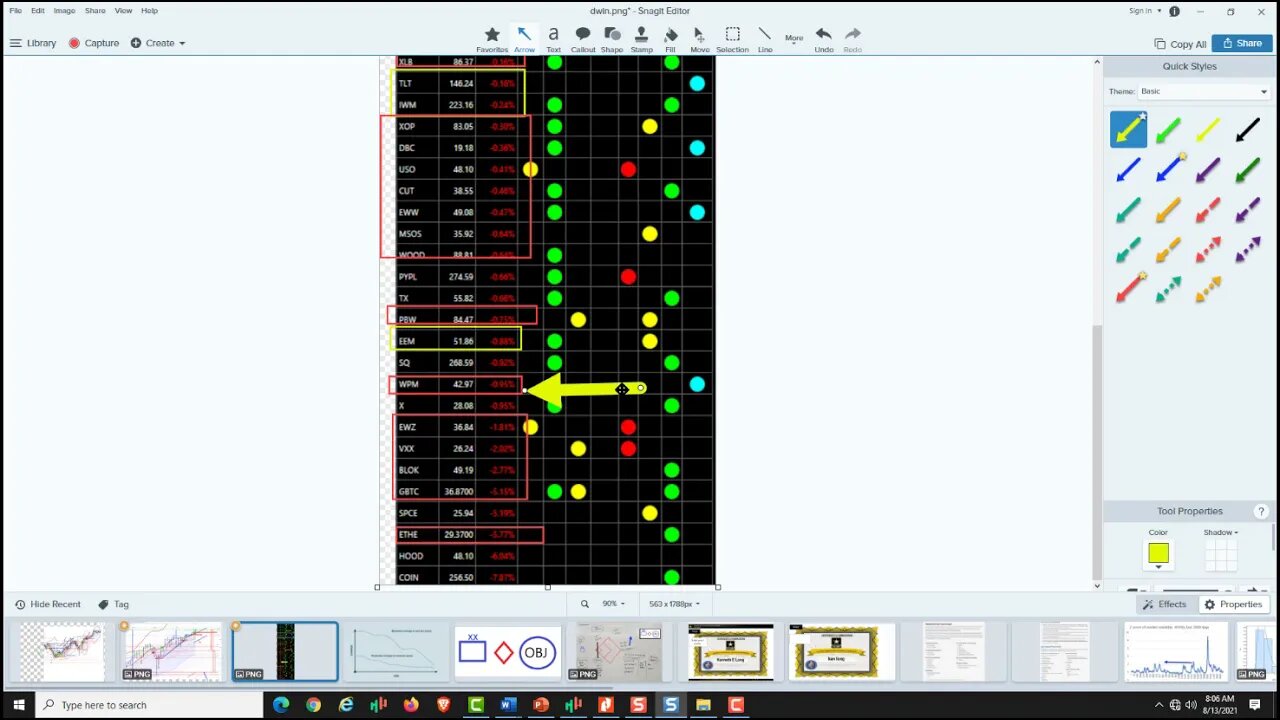The height and width of the screenshot is (720, 1280).
Task: Open the 90% zoom level dropdown
Action: point(613,604)
